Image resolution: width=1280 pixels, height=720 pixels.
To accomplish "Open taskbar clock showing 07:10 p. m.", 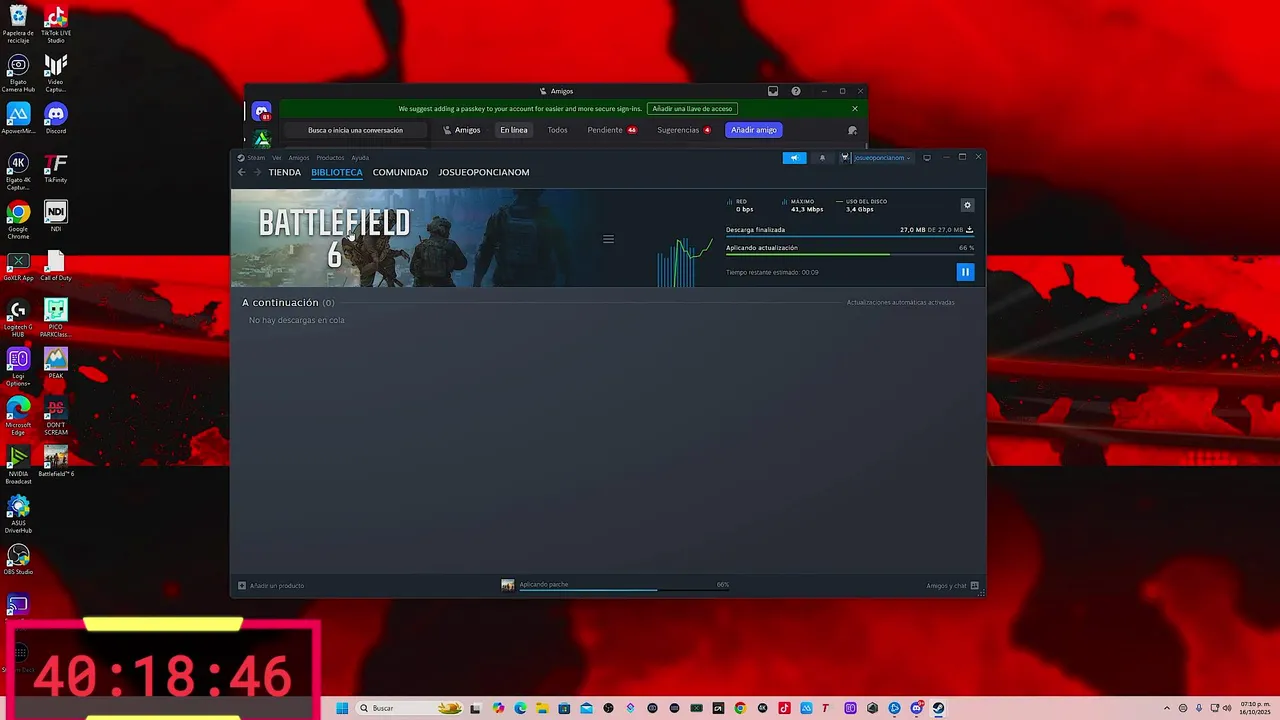I will [1254, 708].
